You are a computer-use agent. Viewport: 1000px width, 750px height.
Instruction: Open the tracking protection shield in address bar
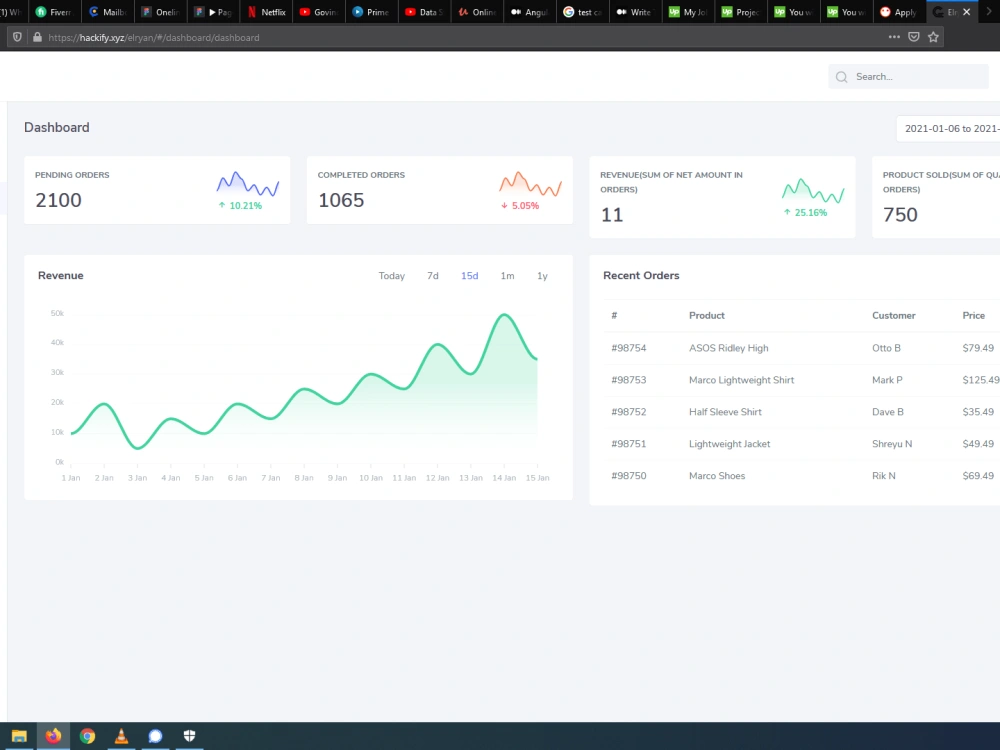coord(17,36)
